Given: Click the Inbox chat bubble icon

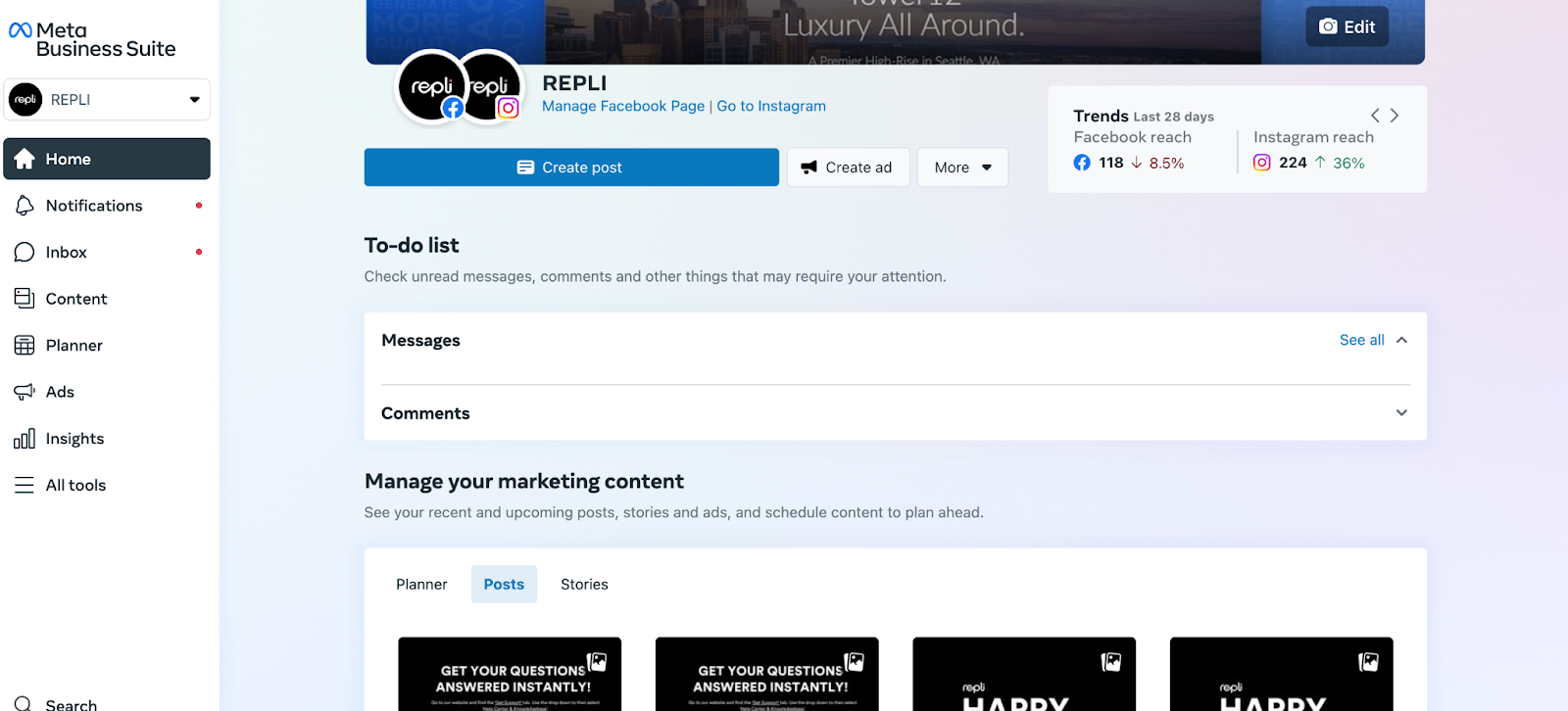Looking at the screenshot, I should coord(24,252).
